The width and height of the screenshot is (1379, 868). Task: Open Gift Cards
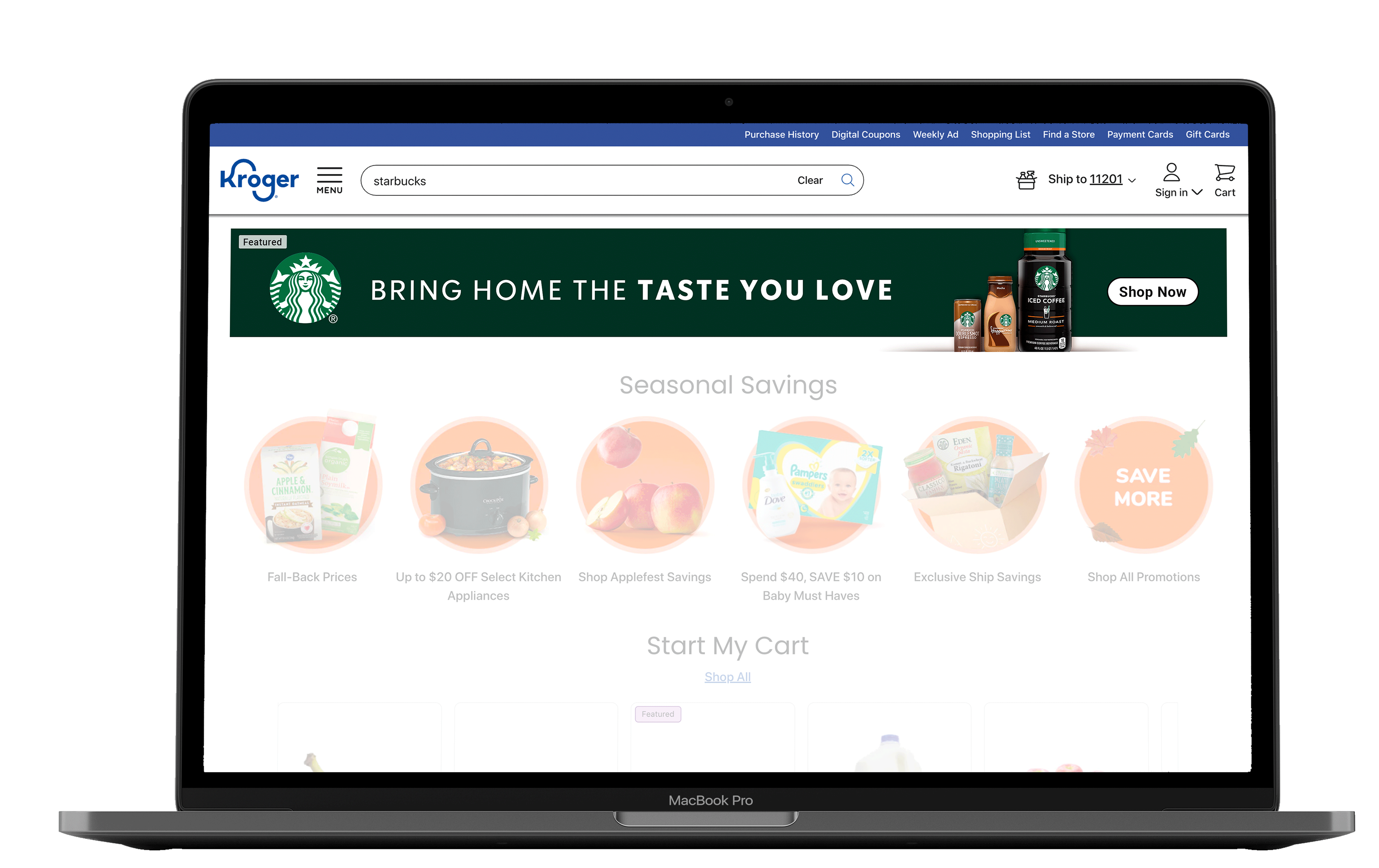[x=1207, y=135]
